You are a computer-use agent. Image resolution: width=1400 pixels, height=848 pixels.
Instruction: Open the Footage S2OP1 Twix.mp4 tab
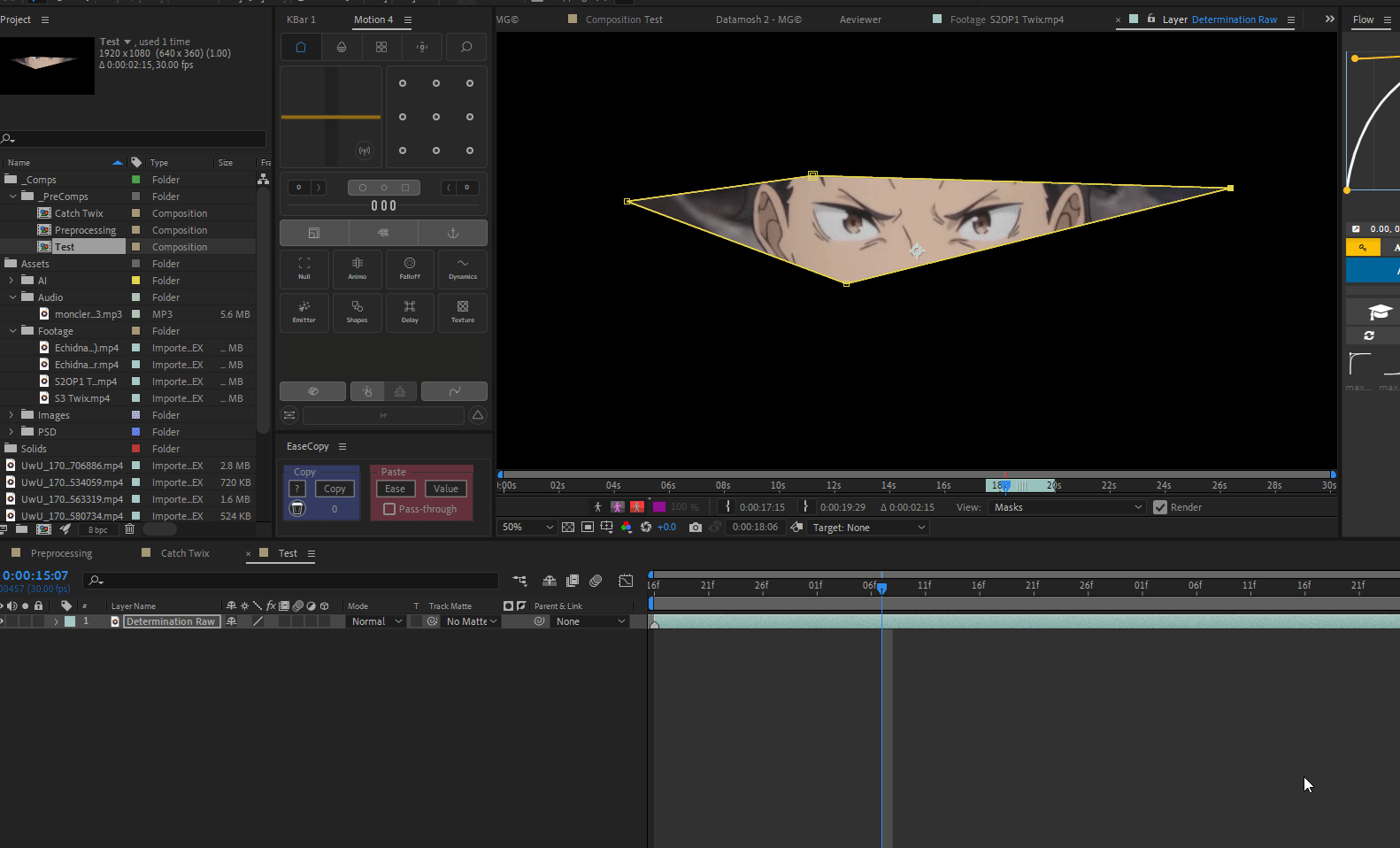point(1007,19)
